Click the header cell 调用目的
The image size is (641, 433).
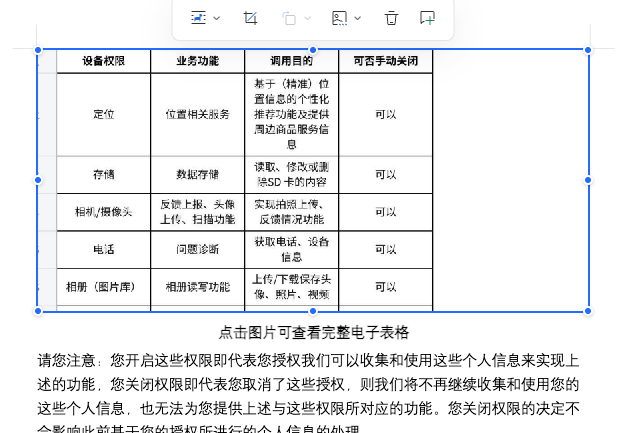[x=291, y=61]
